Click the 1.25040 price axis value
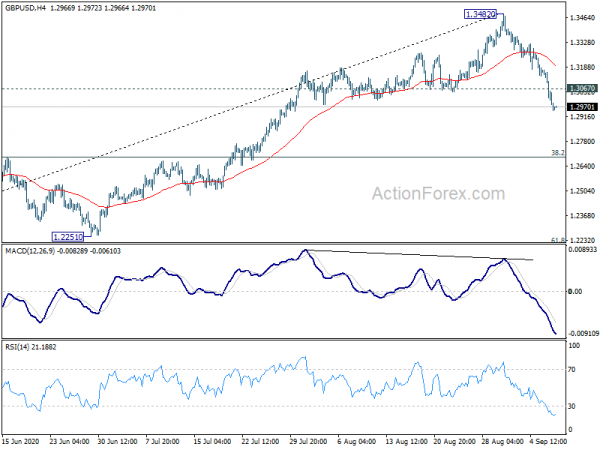The image size is (600, 450). tap(582, 191)
